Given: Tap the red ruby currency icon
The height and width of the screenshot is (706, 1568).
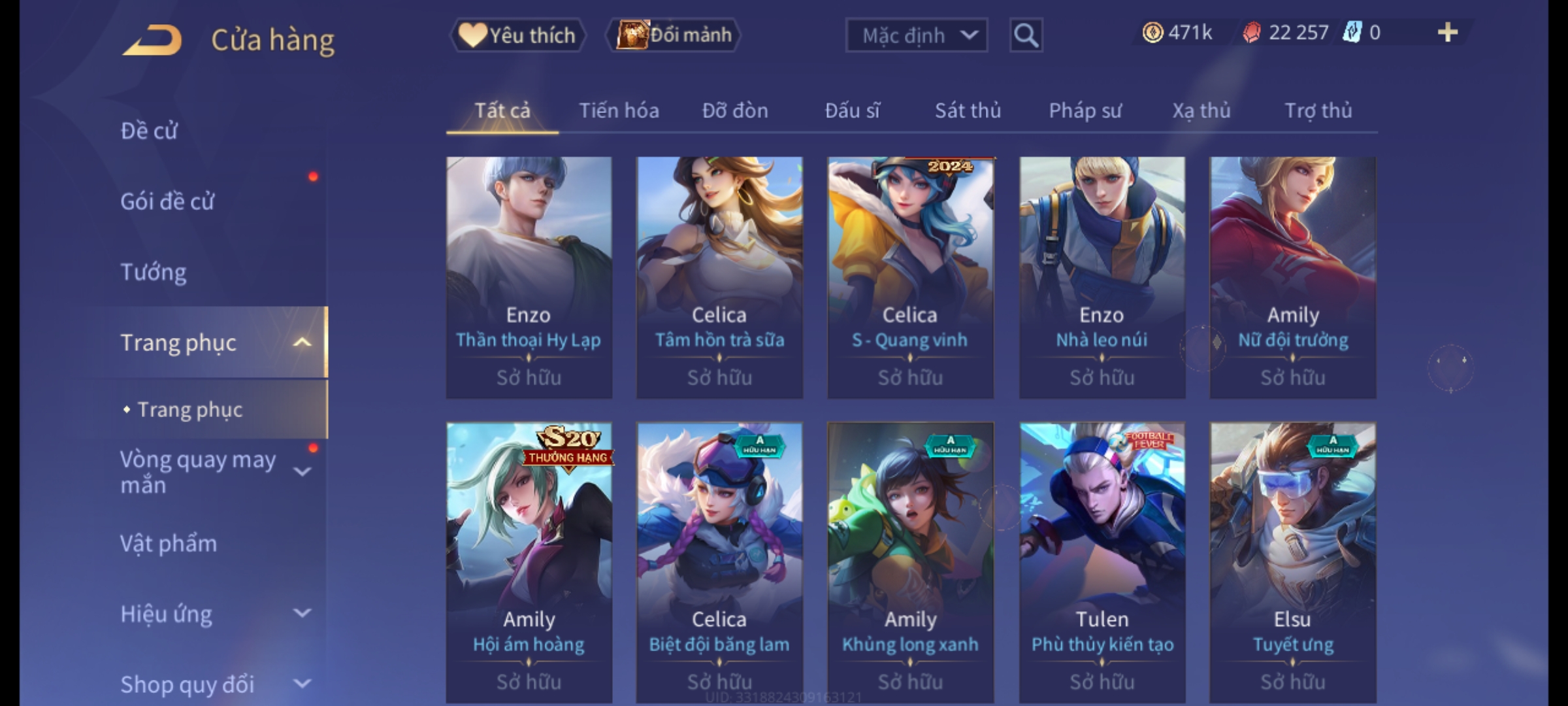Looking at the screenshot, I should pos(1251,32).
